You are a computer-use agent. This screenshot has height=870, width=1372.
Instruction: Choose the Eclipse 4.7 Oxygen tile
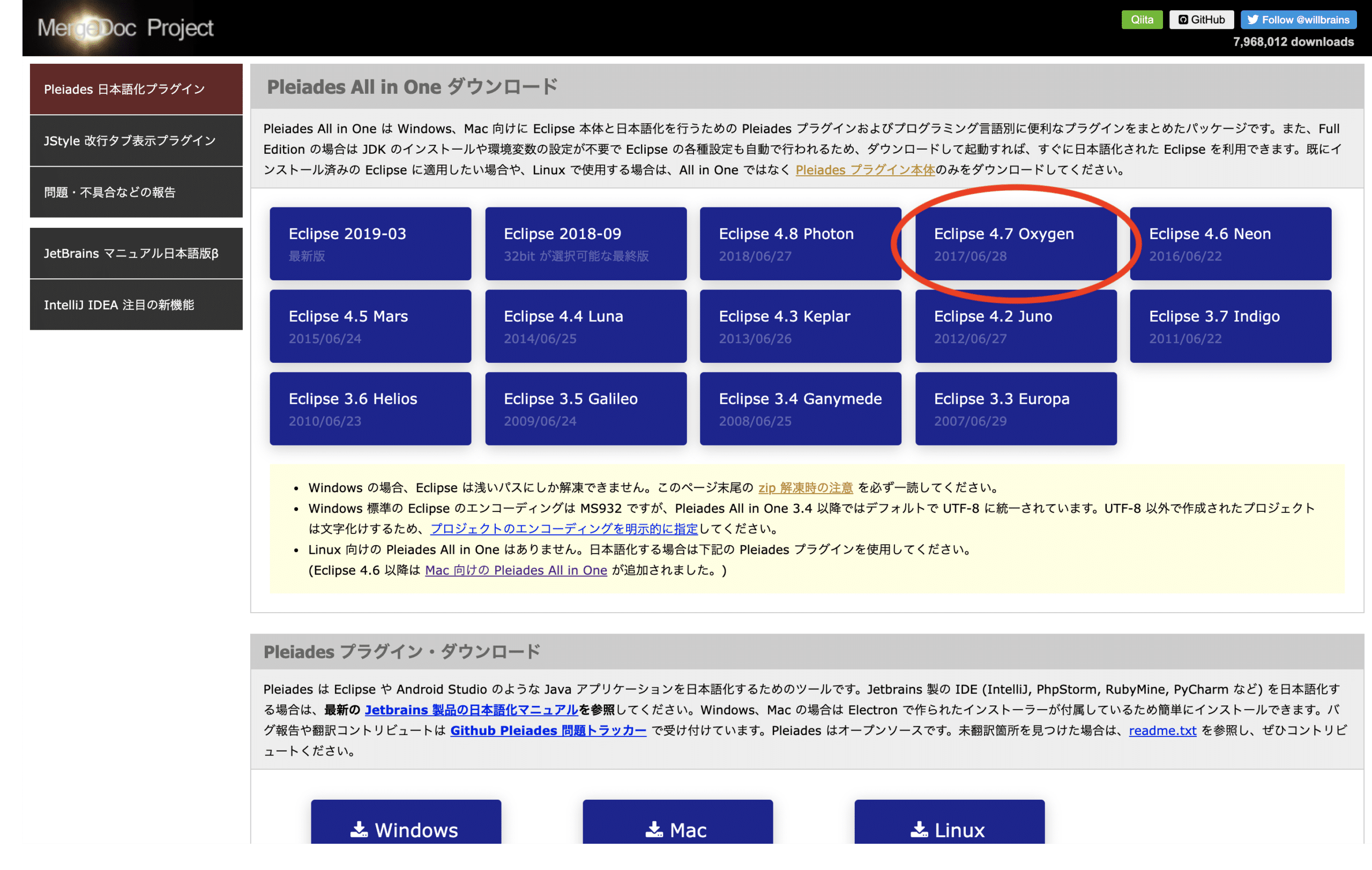(x=1016, y=243)
